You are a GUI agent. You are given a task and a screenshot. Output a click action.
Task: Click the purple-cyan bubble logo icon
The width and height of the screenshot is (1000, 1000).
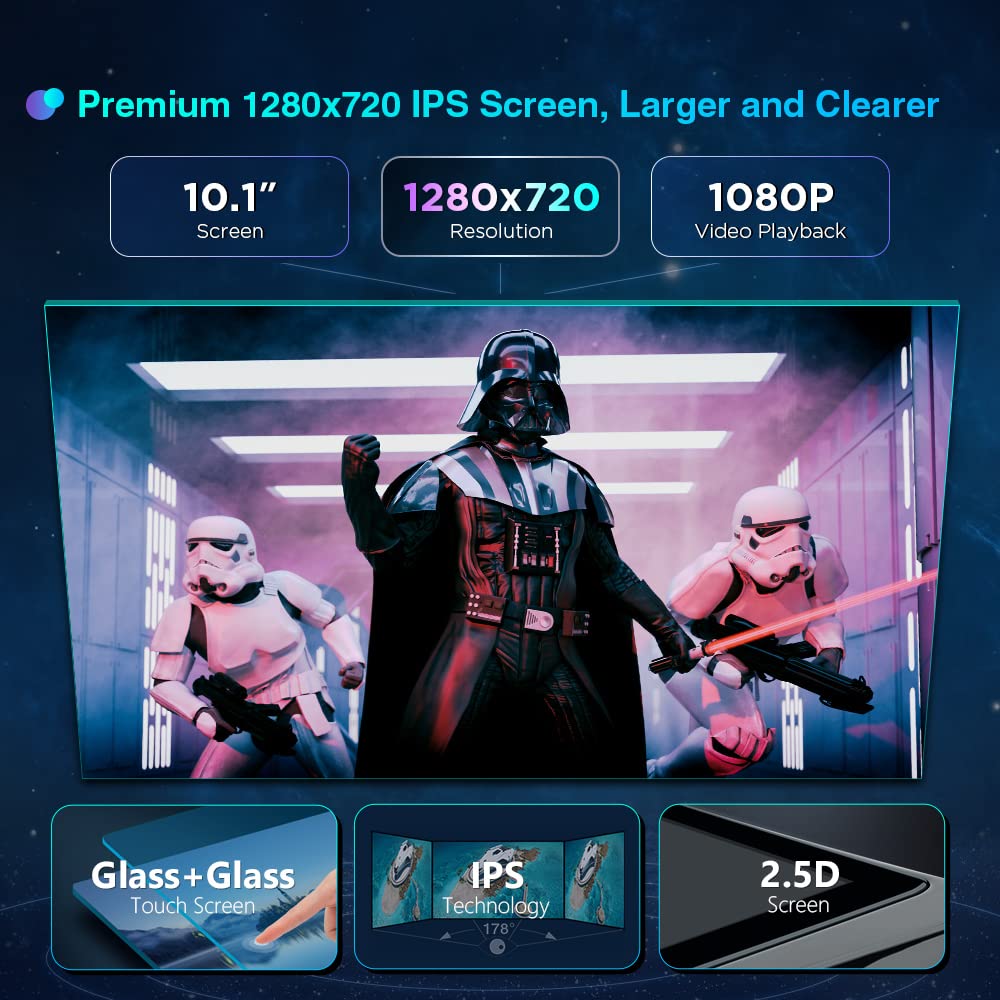coord(45,104)
